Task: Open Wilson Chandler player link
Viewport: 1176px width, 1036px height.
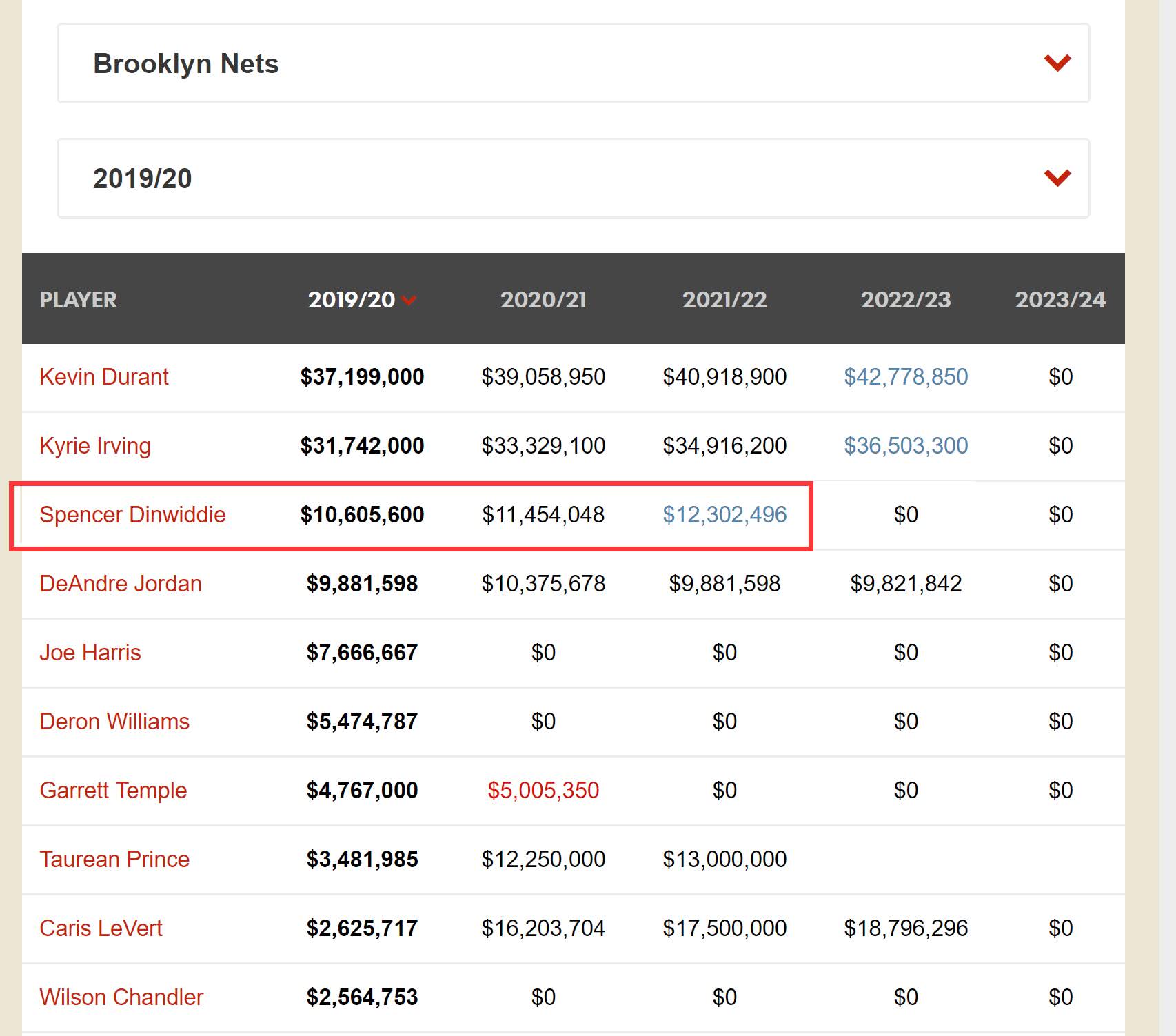Action: (121, 997)
